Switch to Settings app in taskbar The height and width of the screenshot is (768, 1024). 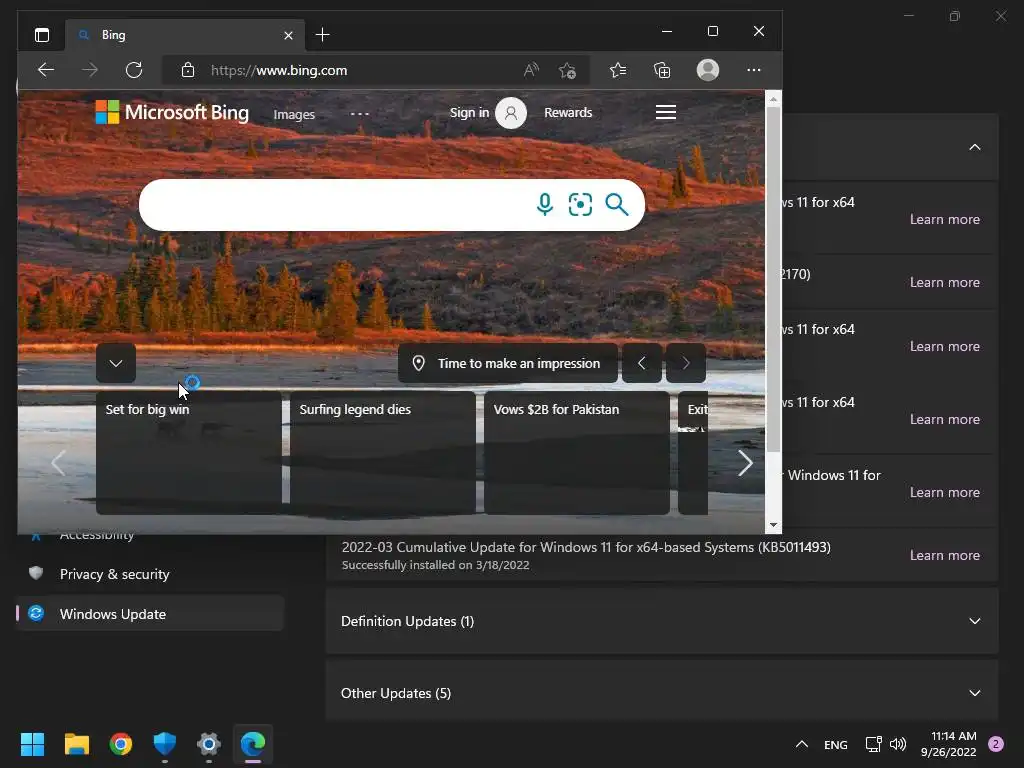click(209, 744)
